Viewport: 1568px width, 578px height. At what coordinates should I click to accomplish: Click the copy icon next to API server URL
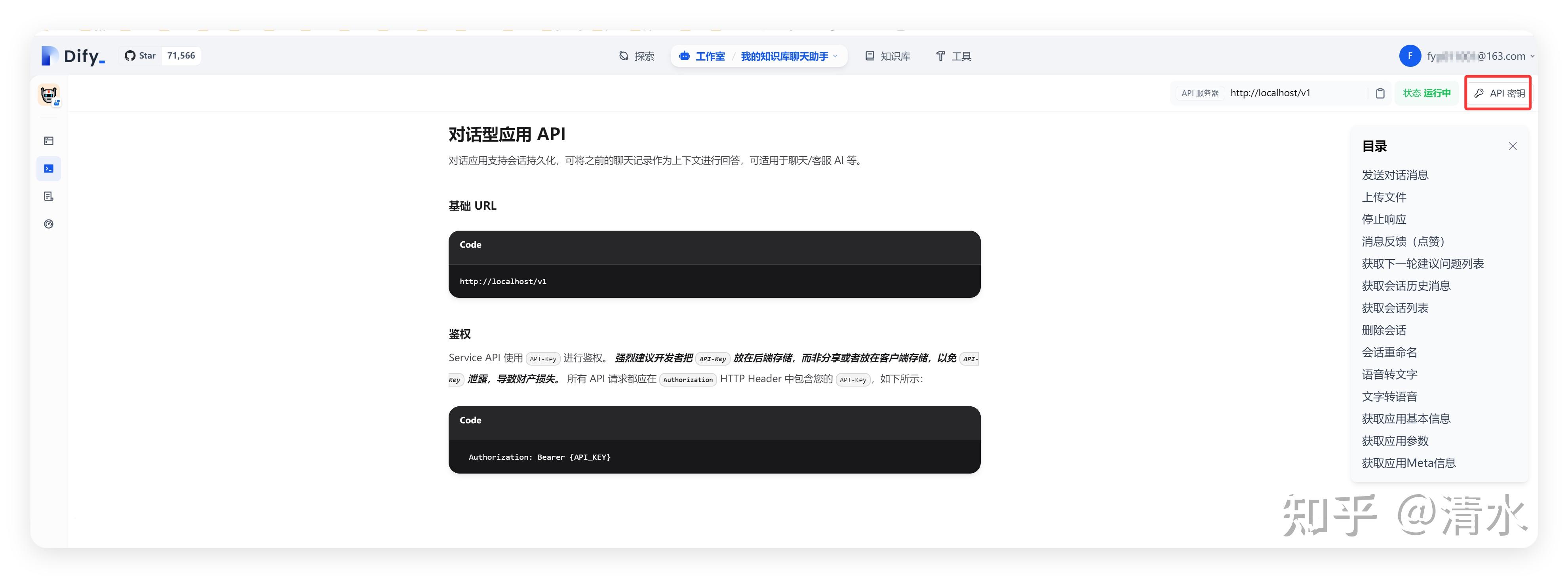(1379, 93)
